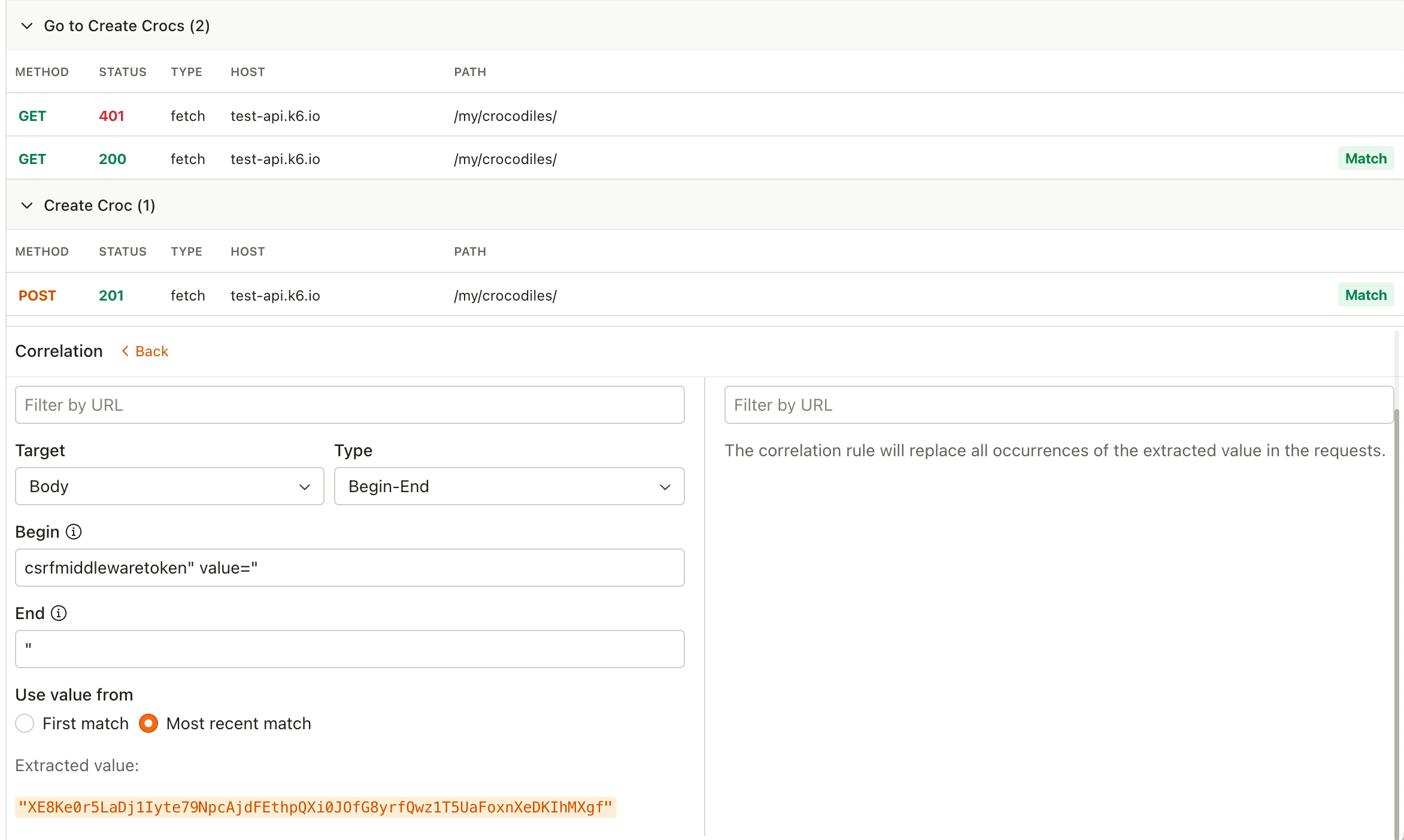Open the Type Begin-End dropdown
Image resolution: width=1404 pixels, height=840 pixels.
509,486
